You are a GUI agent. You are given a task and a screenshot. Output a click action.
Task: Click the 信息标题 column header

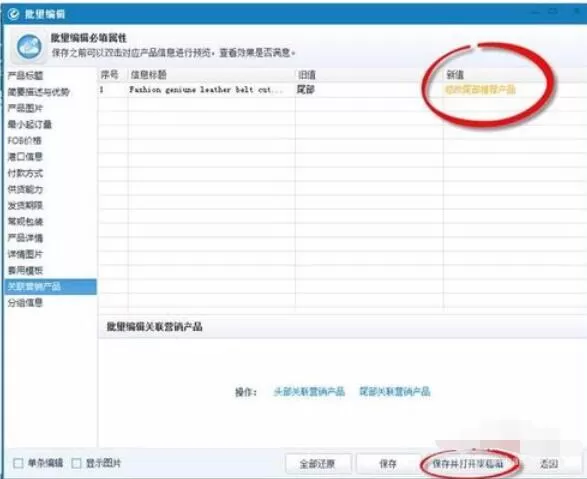(x=149, y=75)
